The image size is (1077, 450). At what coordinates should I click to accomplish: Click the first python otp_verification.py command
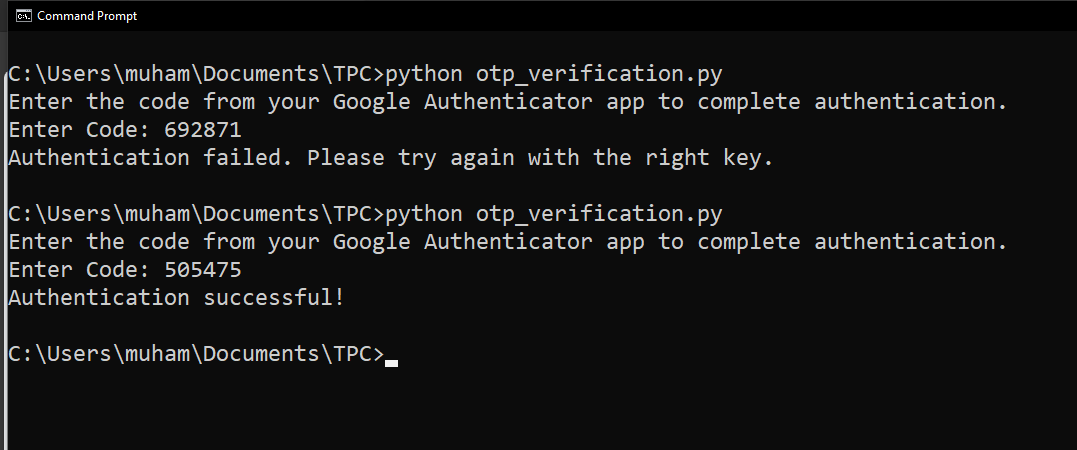point(553,74)
